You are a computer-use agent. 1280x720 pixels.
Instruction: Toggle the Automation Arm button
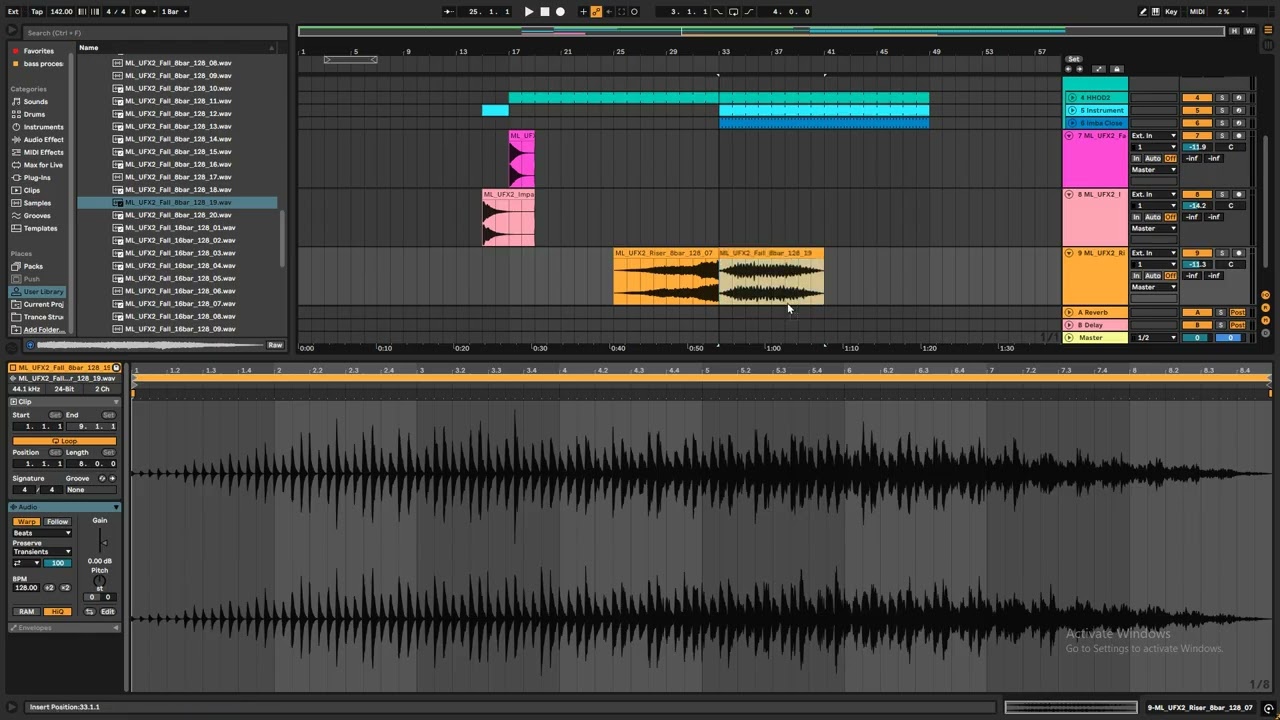pos(596,12)
